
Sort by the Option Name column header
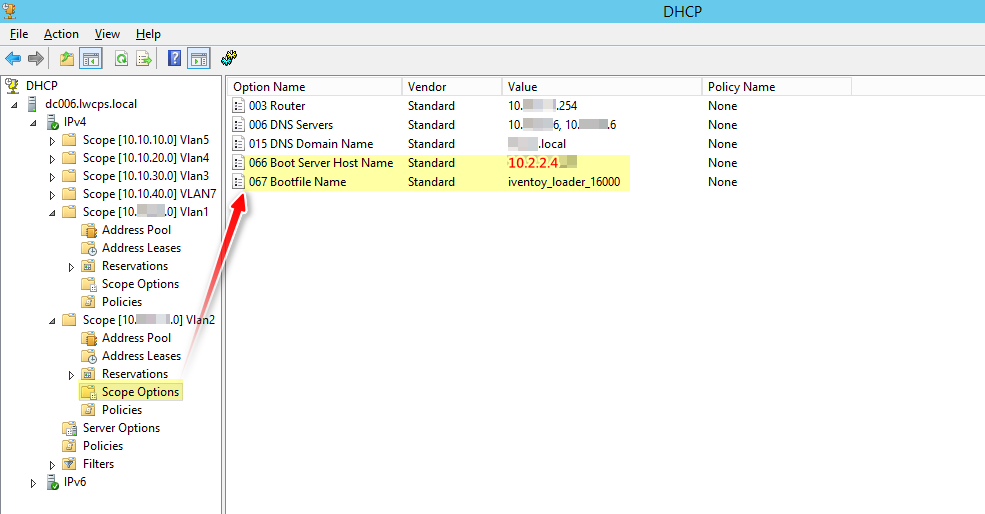tap(314, 87)
